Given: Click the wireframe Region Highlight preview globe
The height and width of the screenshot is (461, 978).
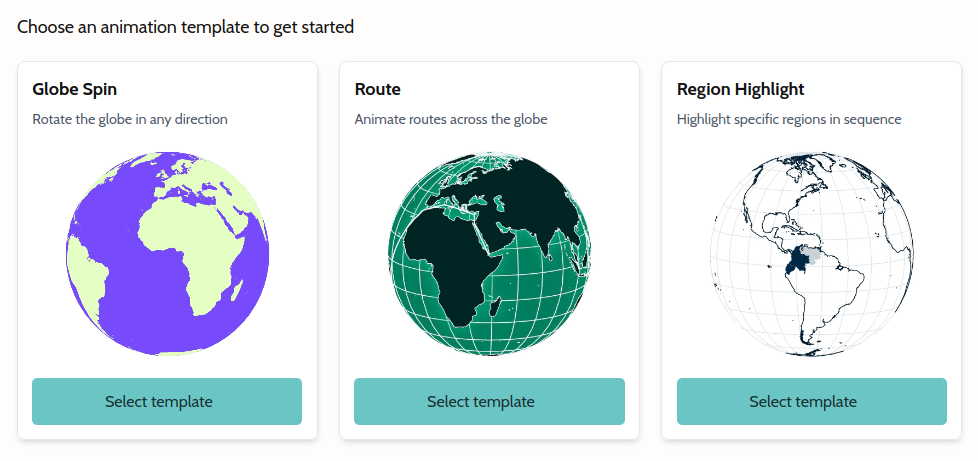Looking at the screenshot, I should [811, 254].
